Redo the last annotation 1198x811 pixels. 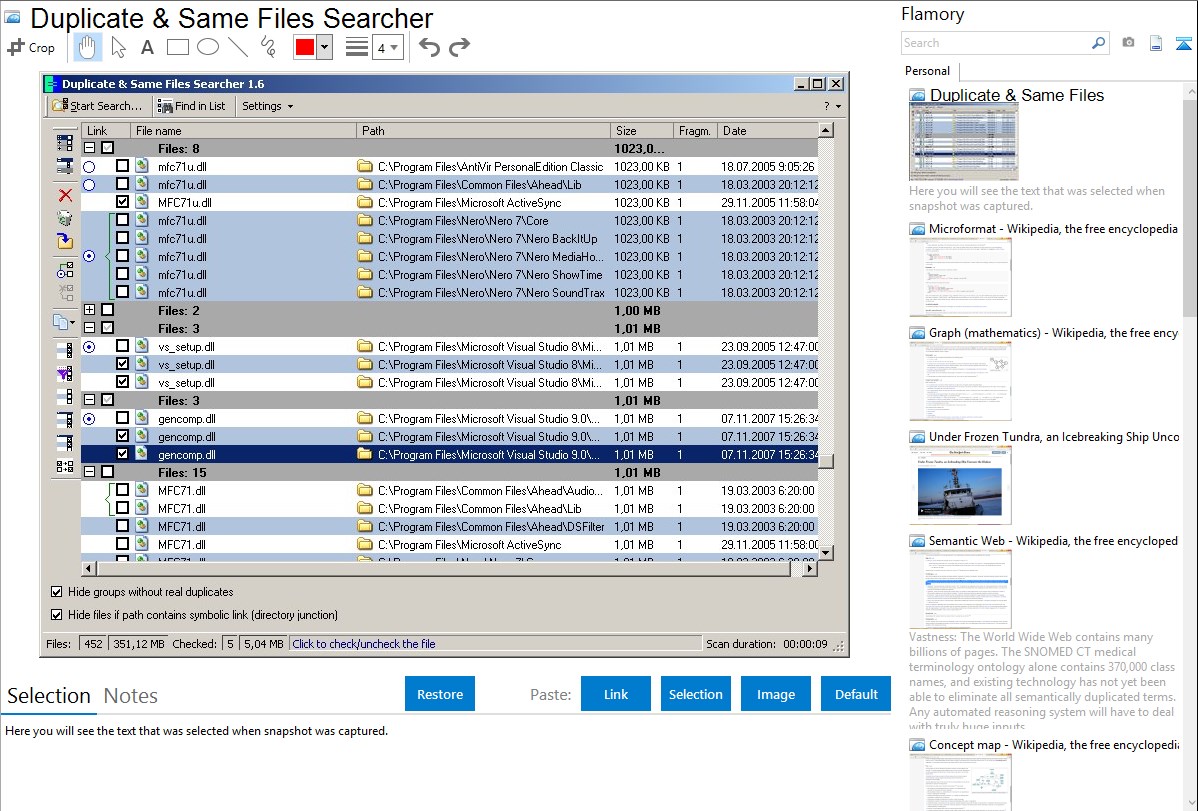pos(459,47)
